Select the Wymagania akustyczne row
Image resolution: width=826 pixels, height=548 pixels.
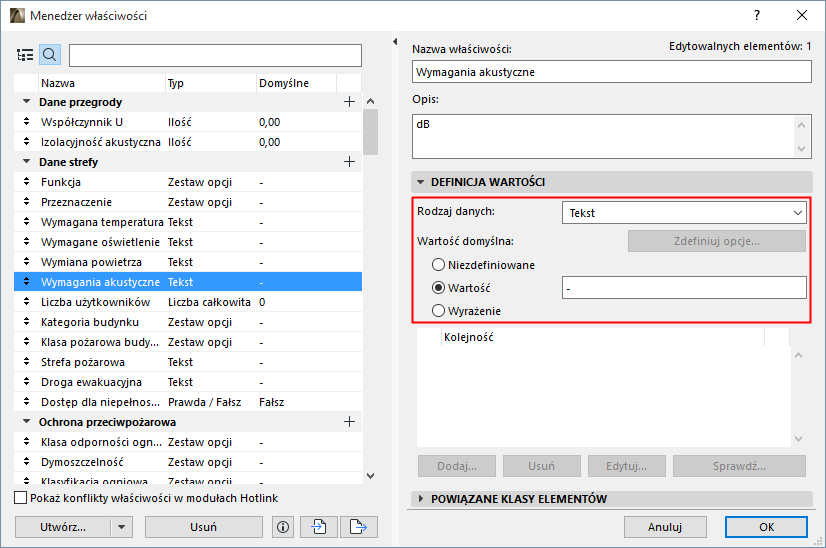point(188,282)
